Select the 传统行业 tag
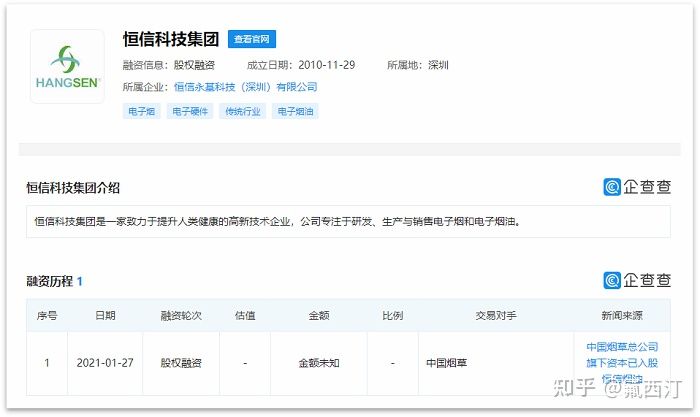The height and width of the screenshot is (417, 700). click(242, 111)
